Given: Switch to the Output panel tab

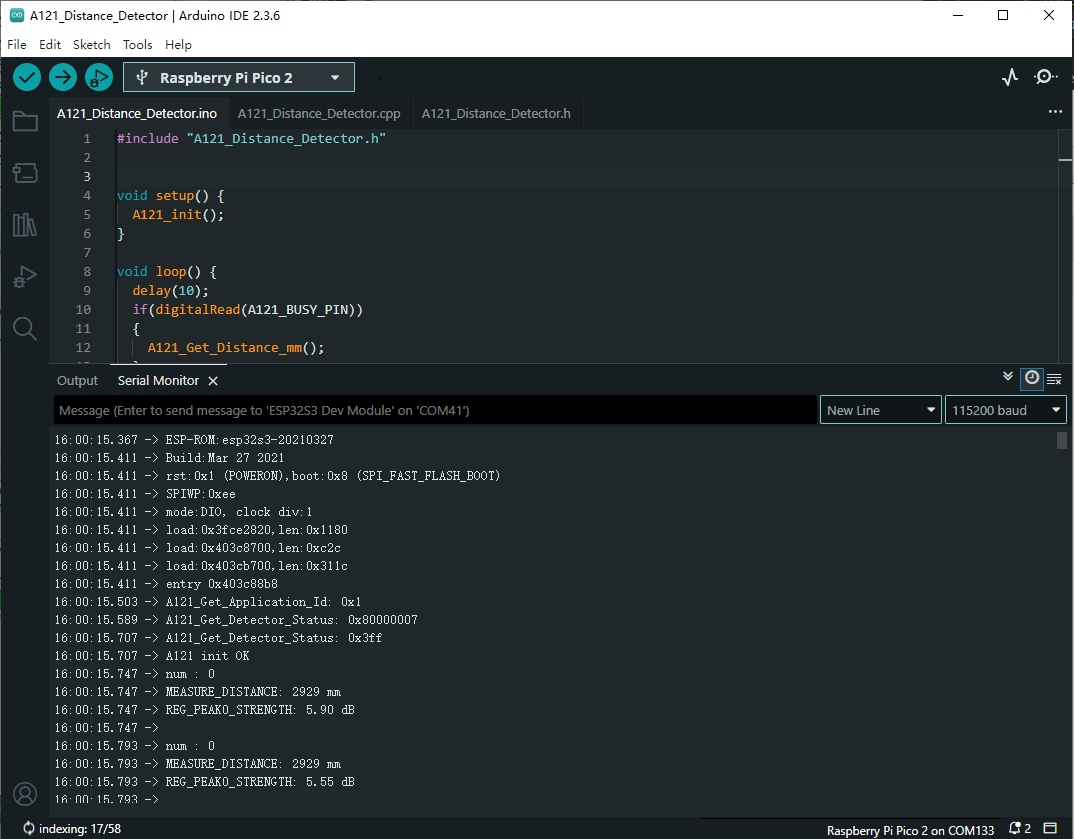Looking at the screenshot, I should (77, 381).
